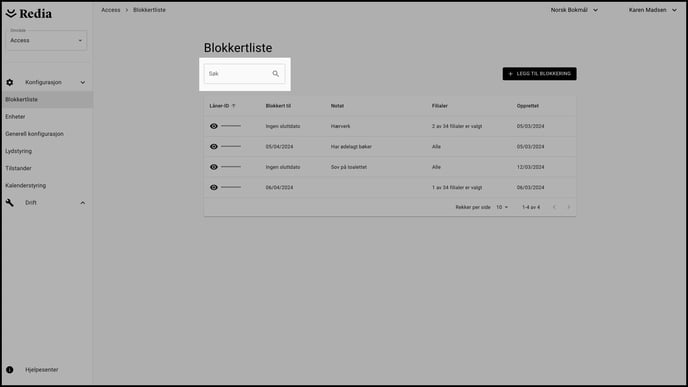The image size is (688, 387).
Task: Click the 12/03/2024 created date
Action: 530,167
